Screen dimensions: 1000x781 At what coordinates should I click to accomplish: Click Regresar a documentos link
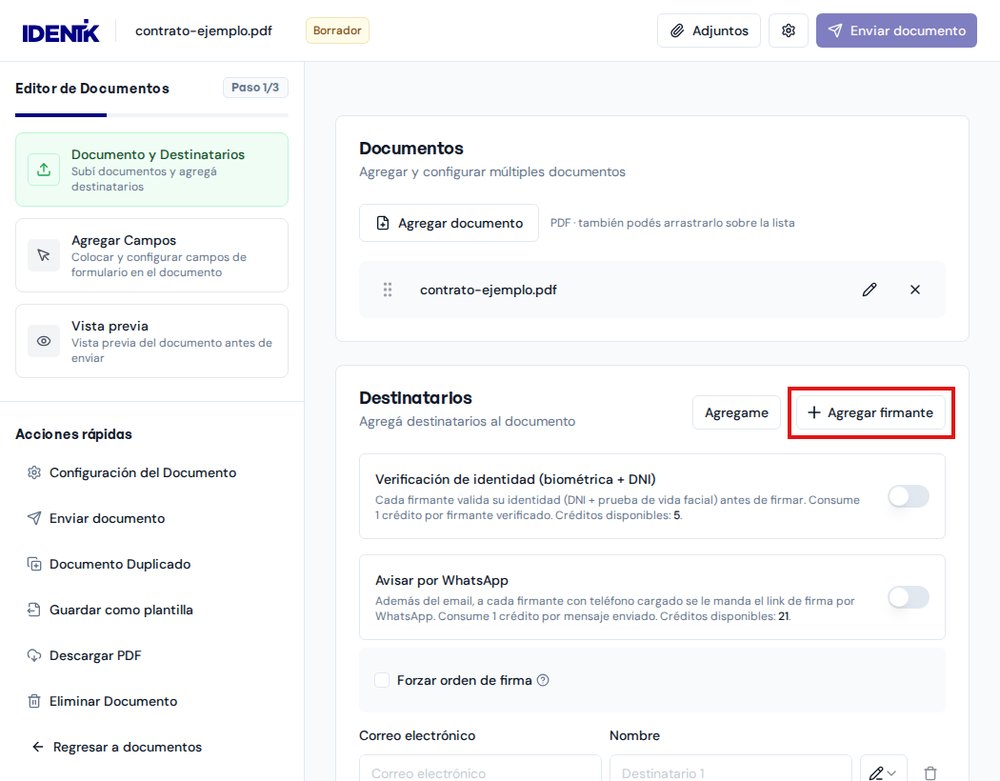coord(117,747)
